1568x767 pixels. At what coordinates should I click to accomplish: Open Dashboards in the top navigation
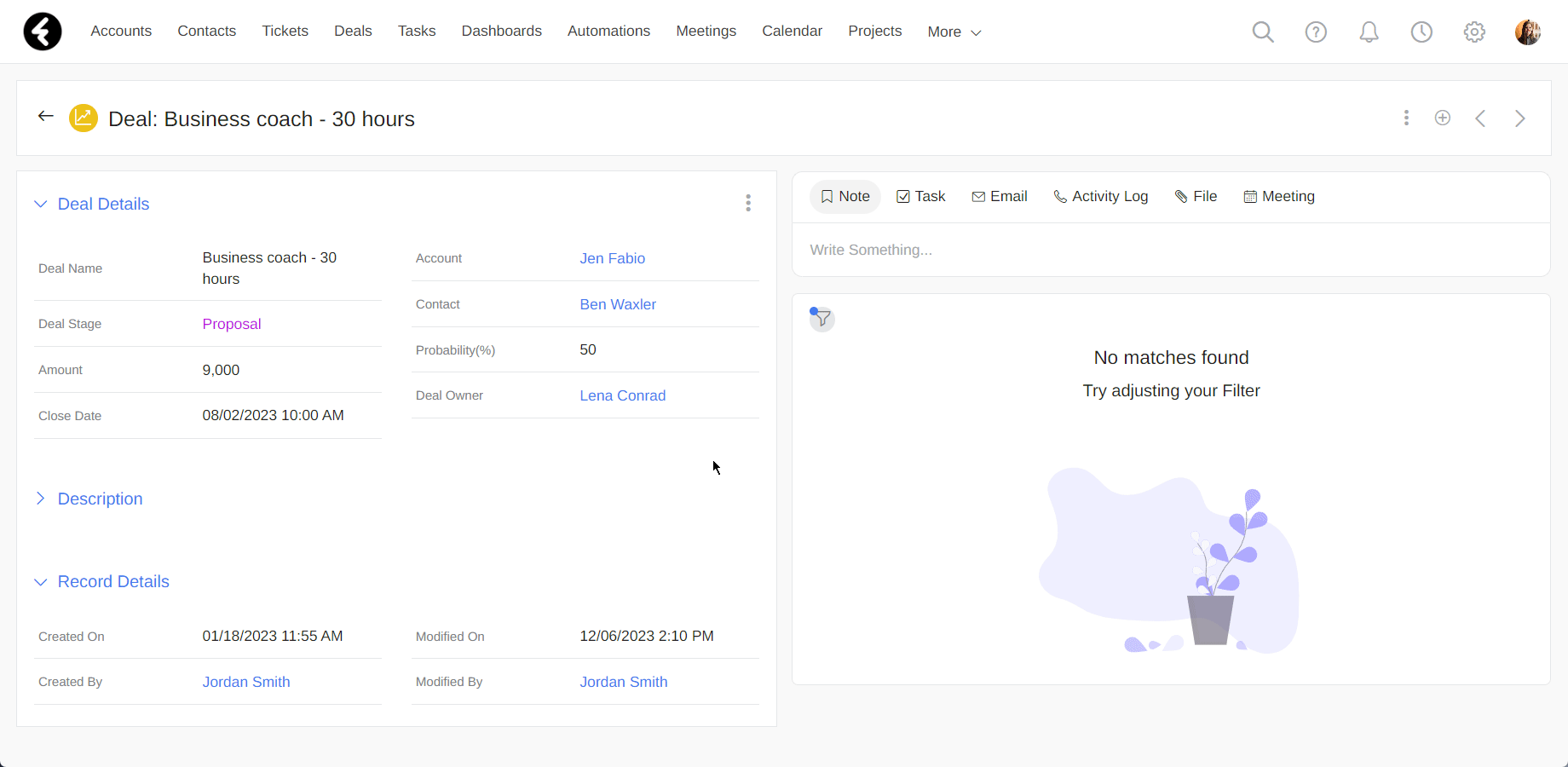[x=502, y=32]
